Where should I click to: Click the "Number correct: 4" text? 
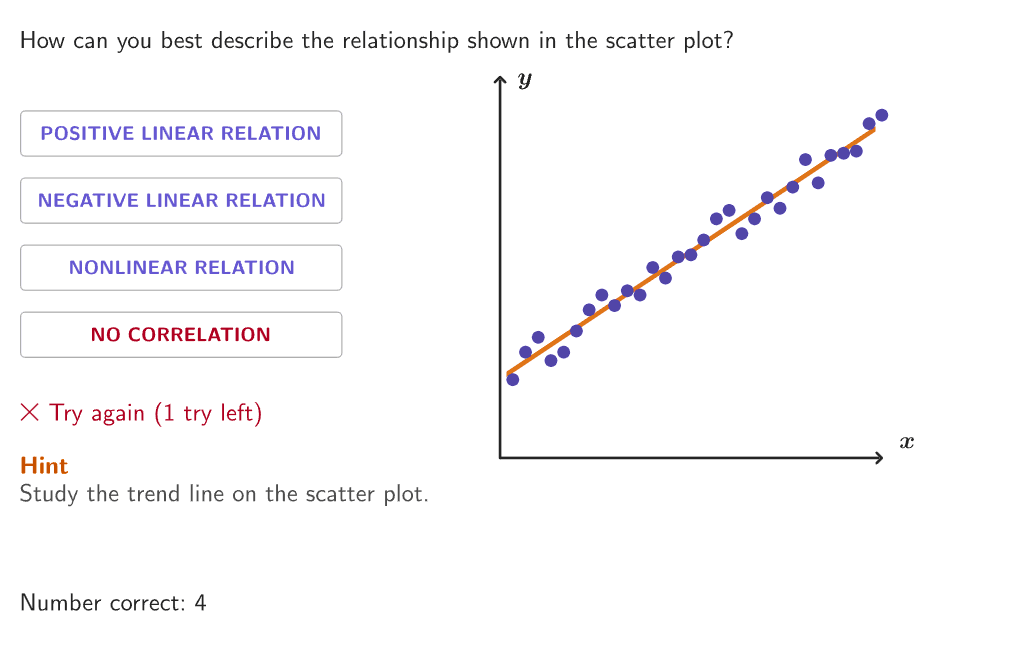(x=113, y=603)
